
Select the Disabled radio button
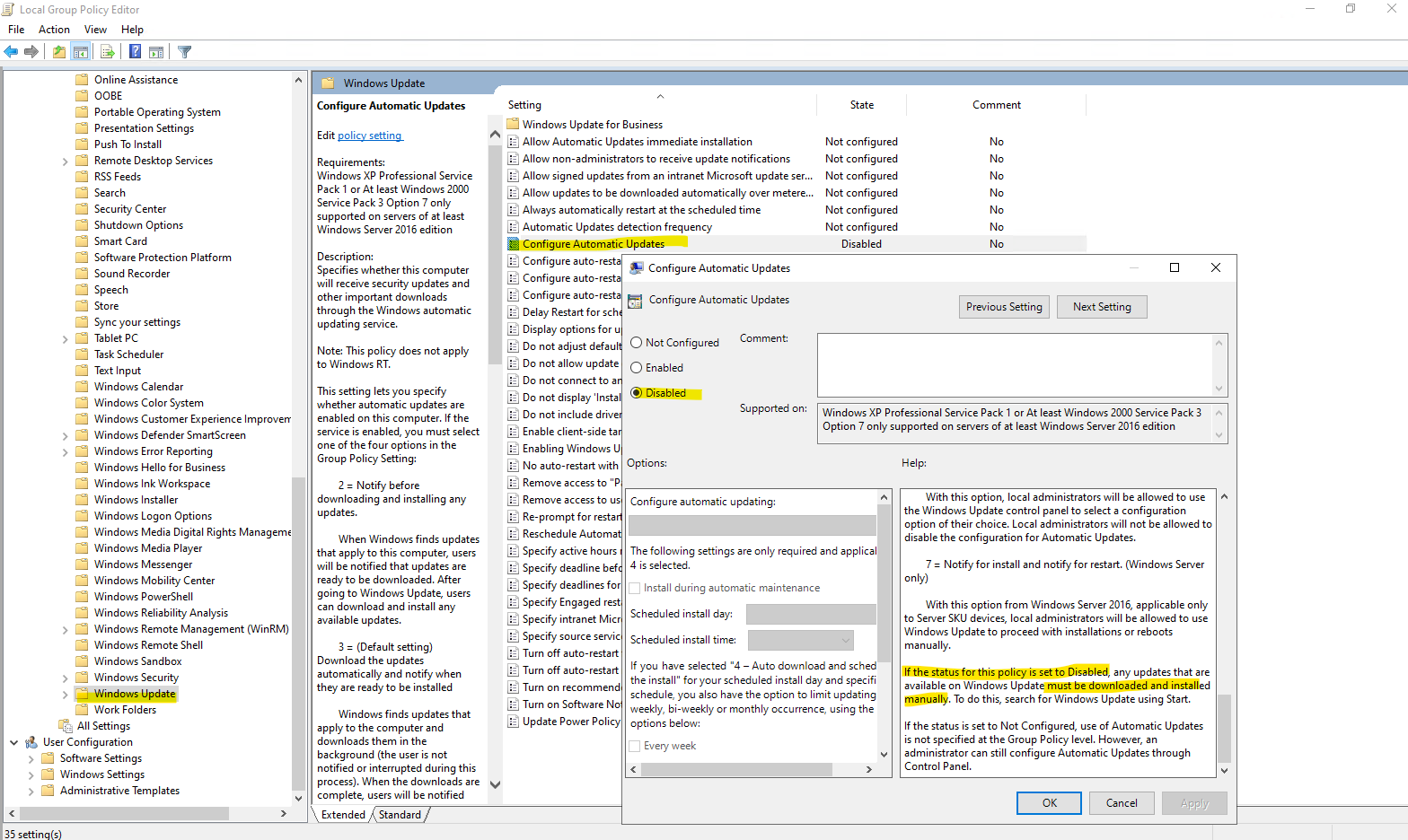point(637,393)
